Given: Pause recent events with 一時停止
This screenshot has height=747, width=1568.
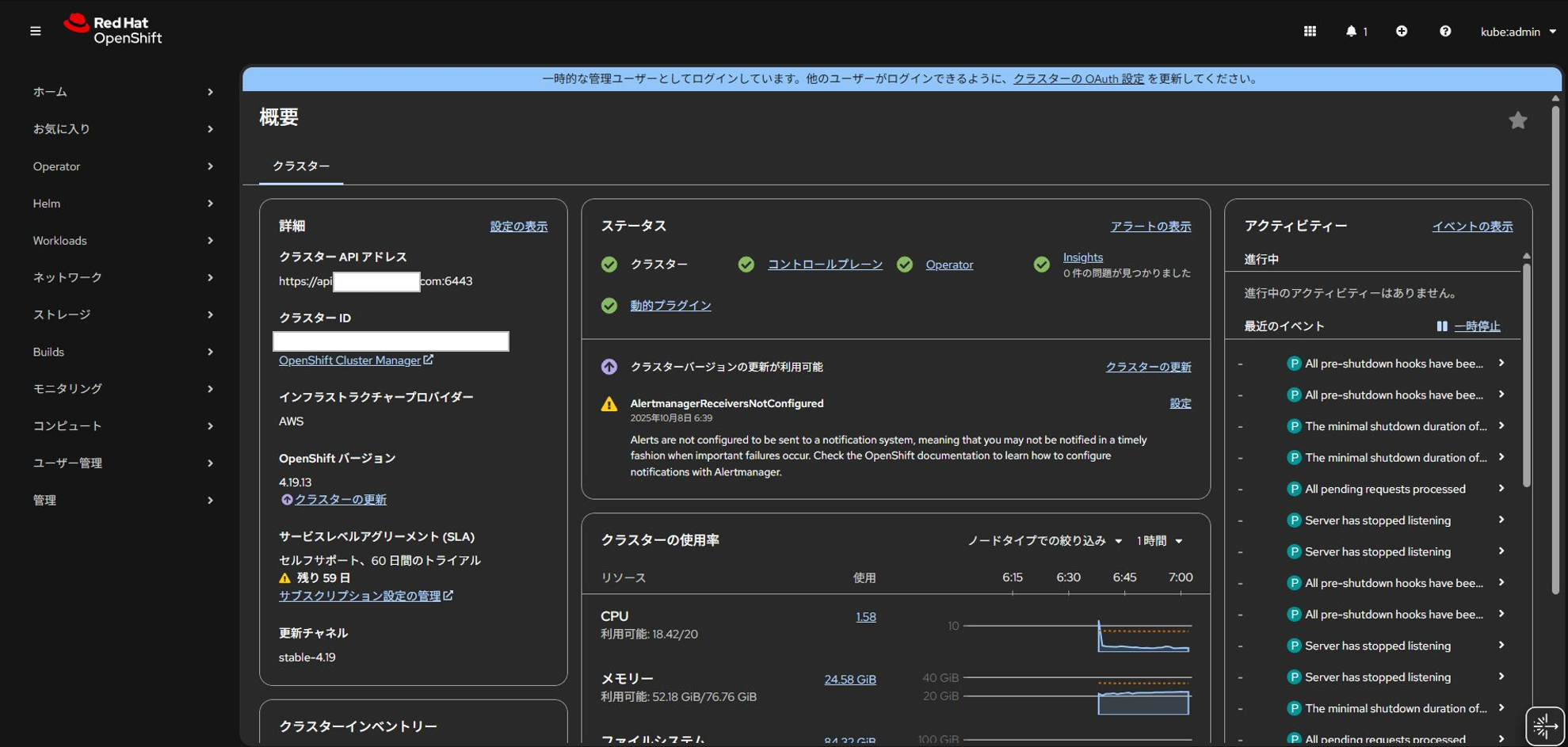Looking at the screenshot, I should pos(1478,326).
